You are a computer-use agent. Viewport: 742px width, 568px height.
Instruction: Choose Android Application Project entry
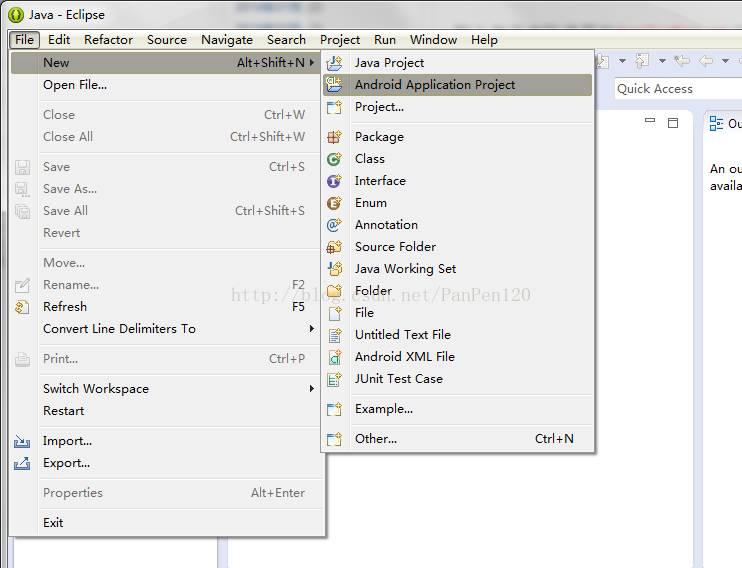tap(458, 85)
